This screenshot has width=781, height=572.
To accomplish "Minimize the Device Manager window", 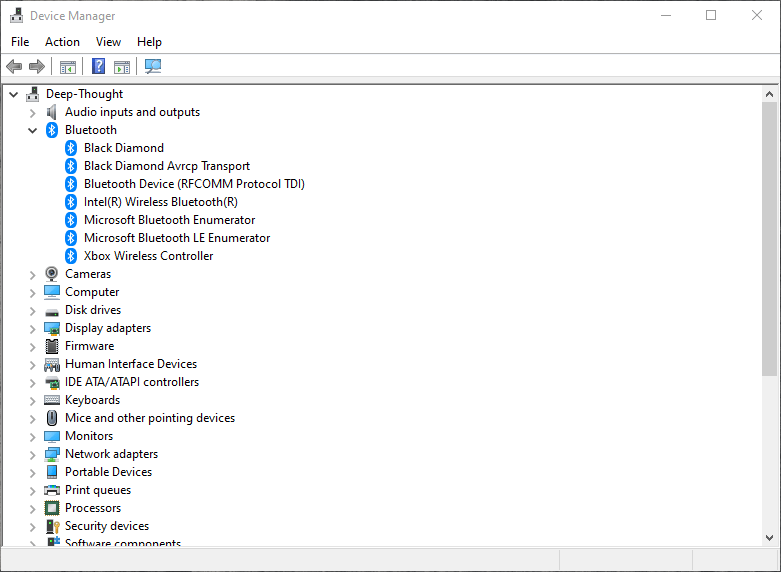I will 666,15.
